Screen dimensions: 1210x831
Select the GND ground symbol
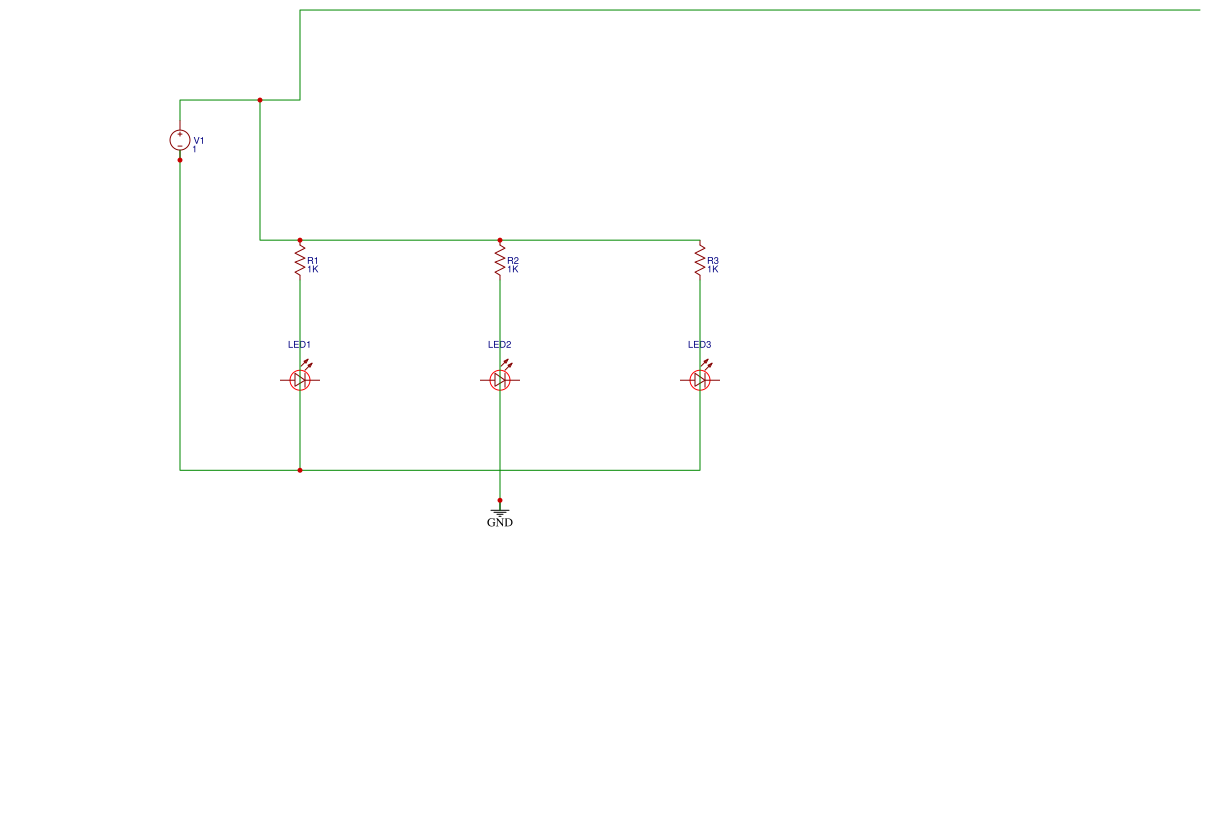pyautogui.click(x=500, y=513)
